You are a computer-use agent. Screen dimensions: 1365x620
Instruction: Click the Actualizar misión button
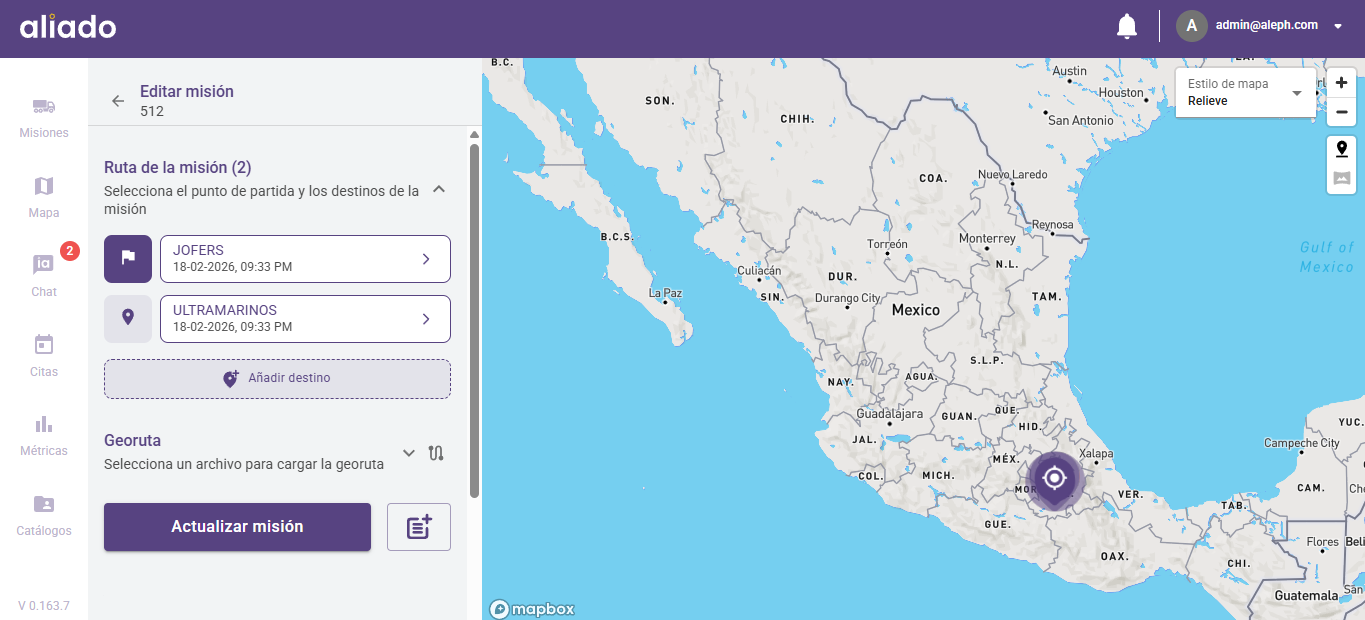tap(237, 527)
